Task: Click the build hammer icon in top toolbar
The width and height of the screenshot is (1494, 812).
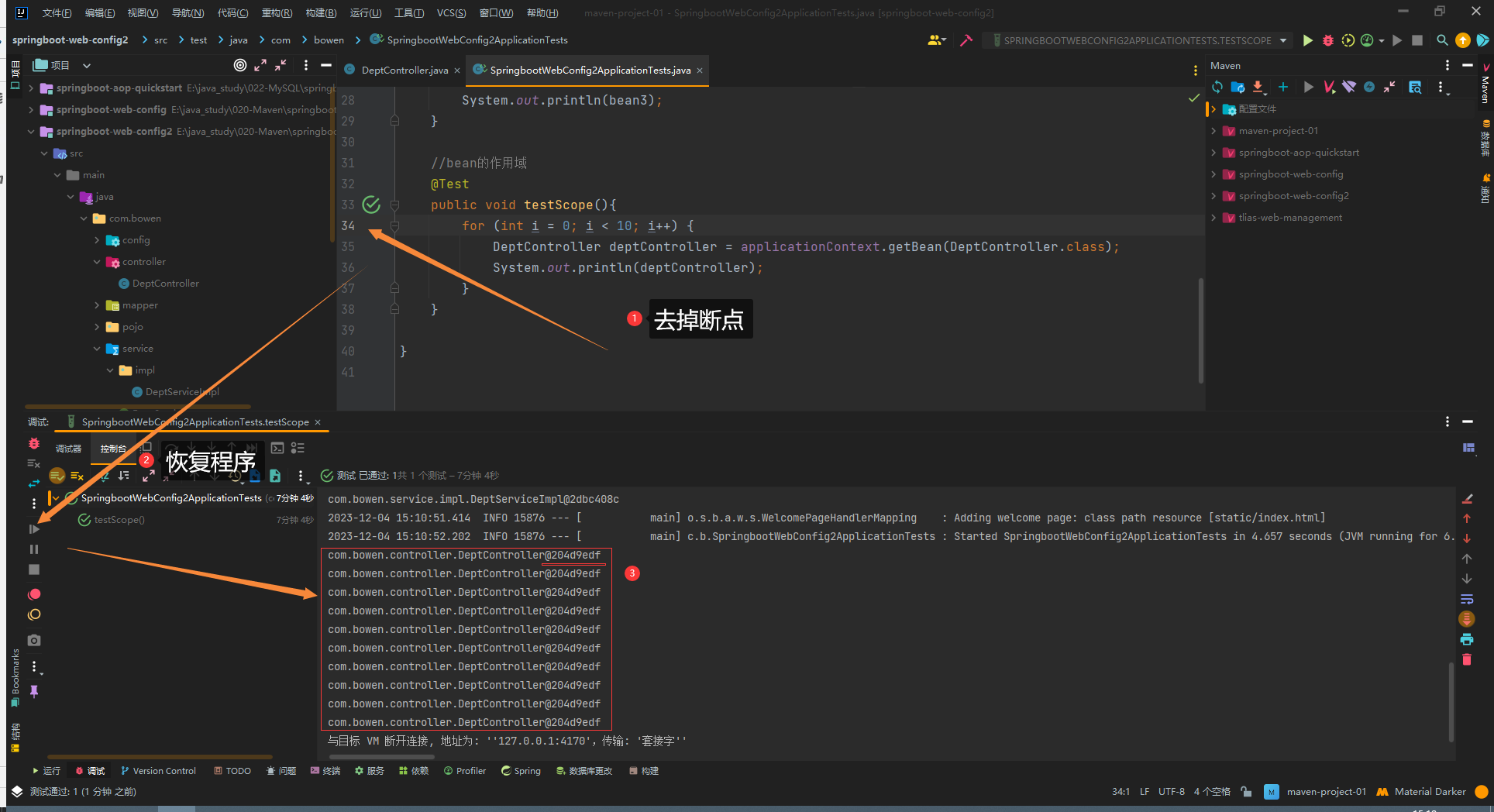Action: [x=966, y=40]
